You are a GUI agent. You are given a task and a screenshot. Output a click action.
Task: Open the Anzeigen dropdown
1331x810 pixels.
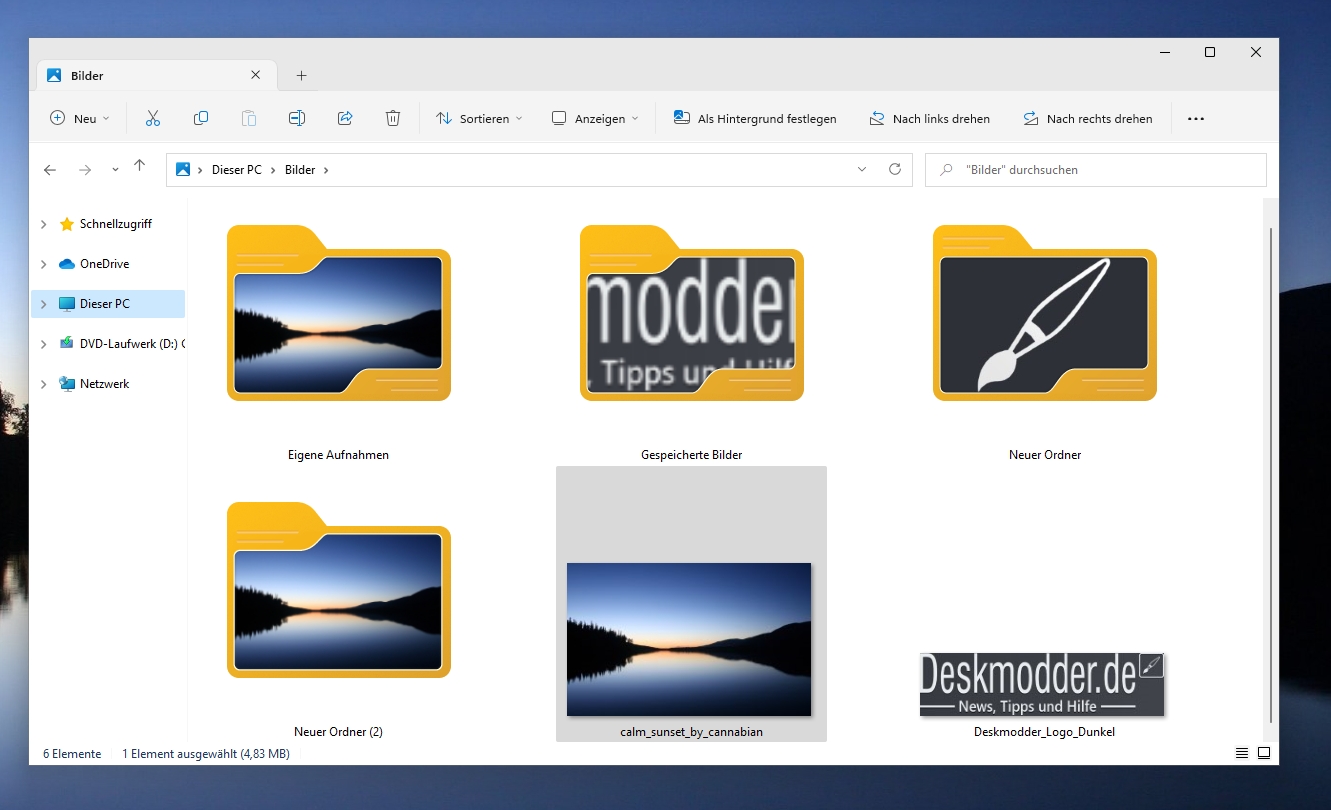click(595, 118)
